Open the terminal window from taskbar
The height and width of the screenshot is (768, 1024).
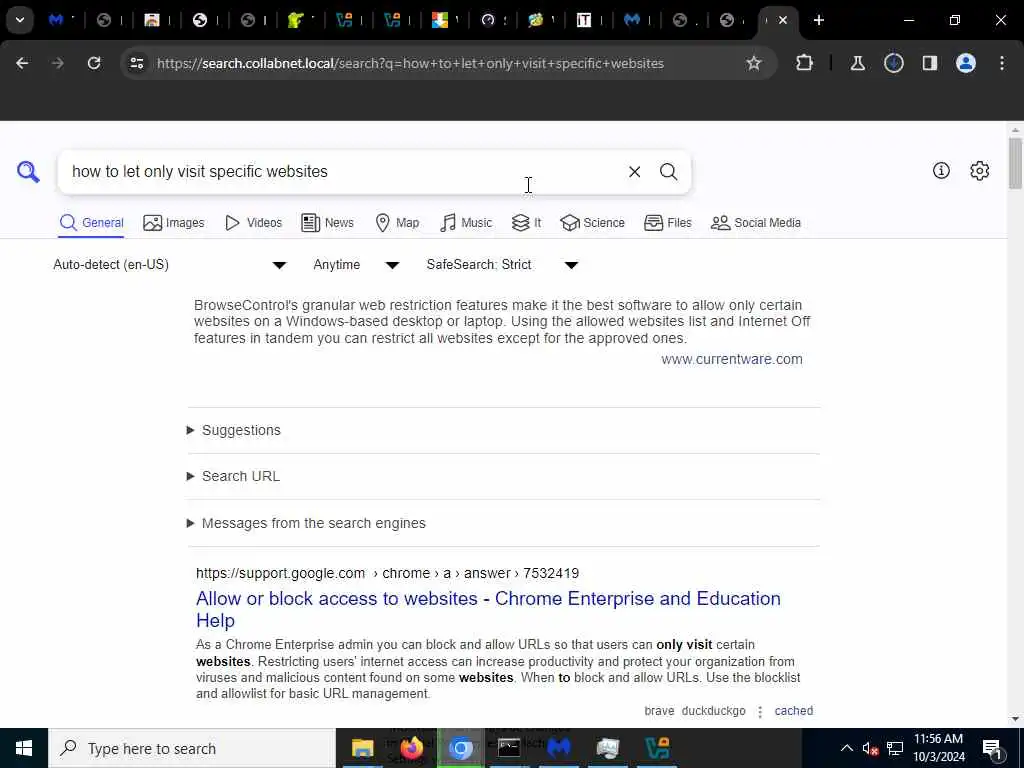[509, 748]
